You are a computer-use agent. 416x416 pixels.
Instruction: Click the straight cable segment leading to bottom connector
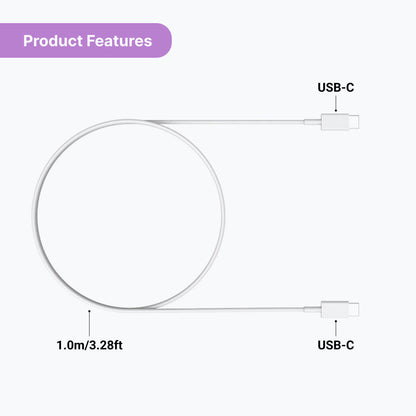pos(230,309)
